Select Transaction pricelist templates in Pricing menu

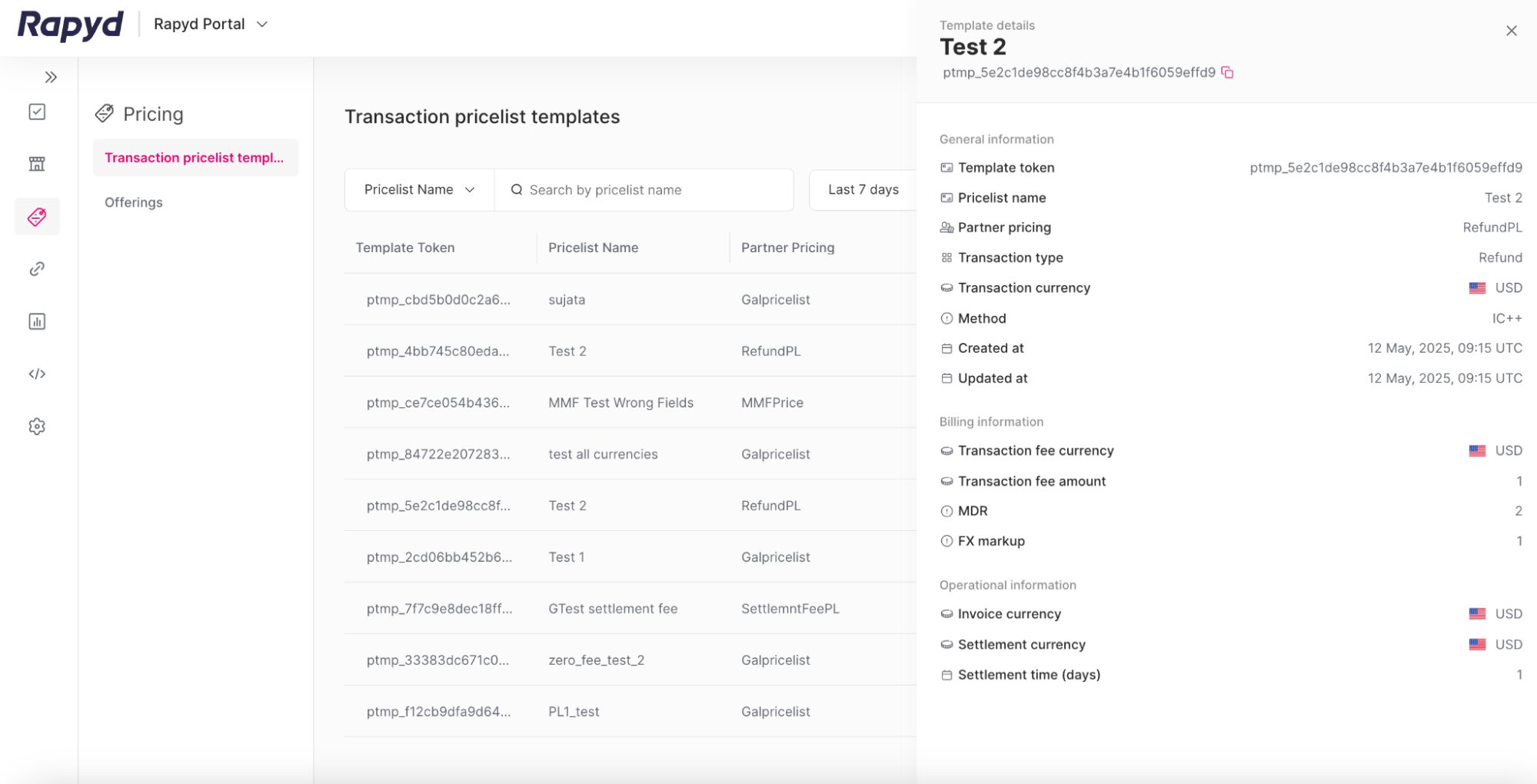tap(195, 157)
